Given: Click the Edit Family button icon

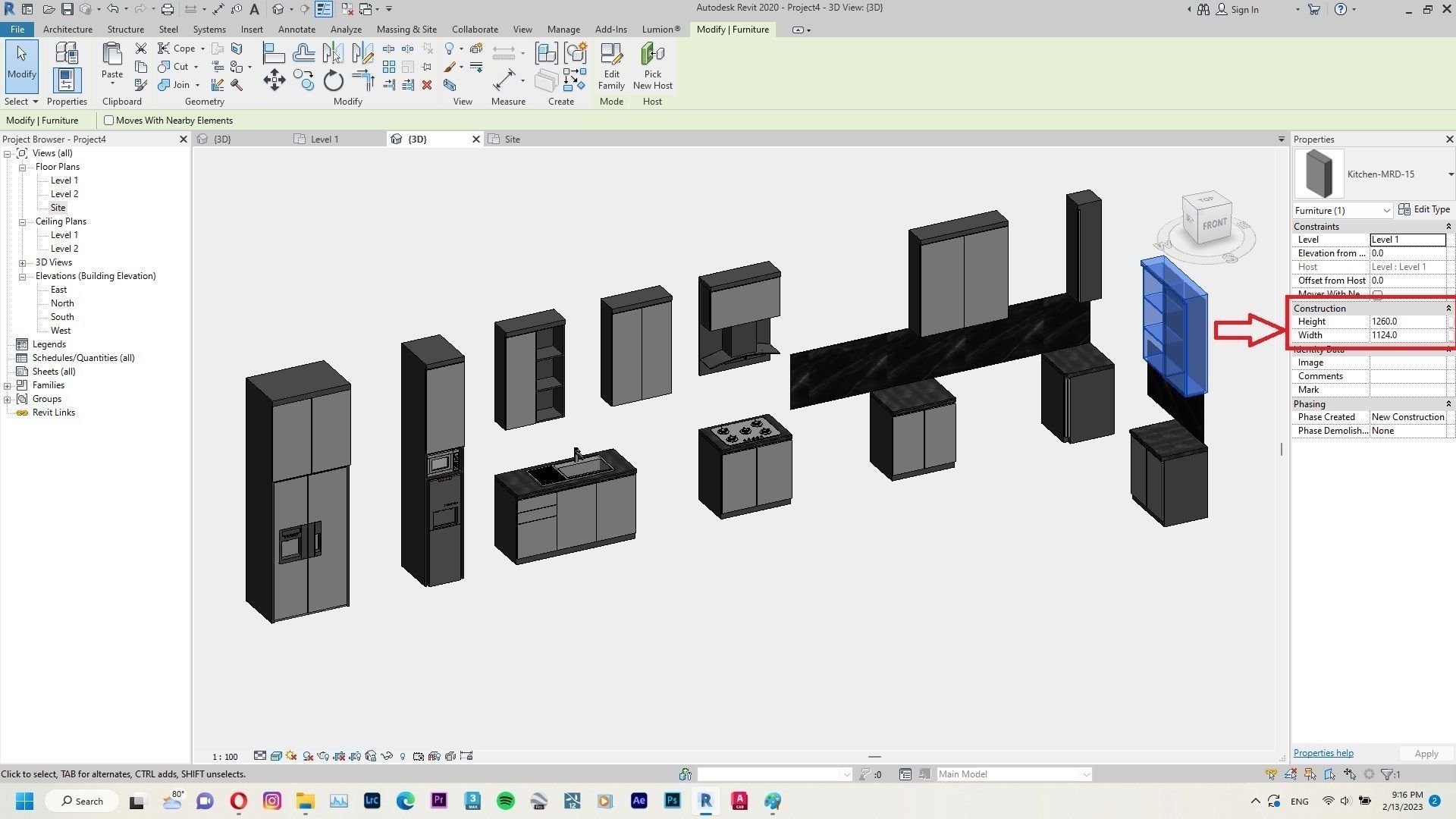Looking at the screenshot, I should click(x=611, y=55).
